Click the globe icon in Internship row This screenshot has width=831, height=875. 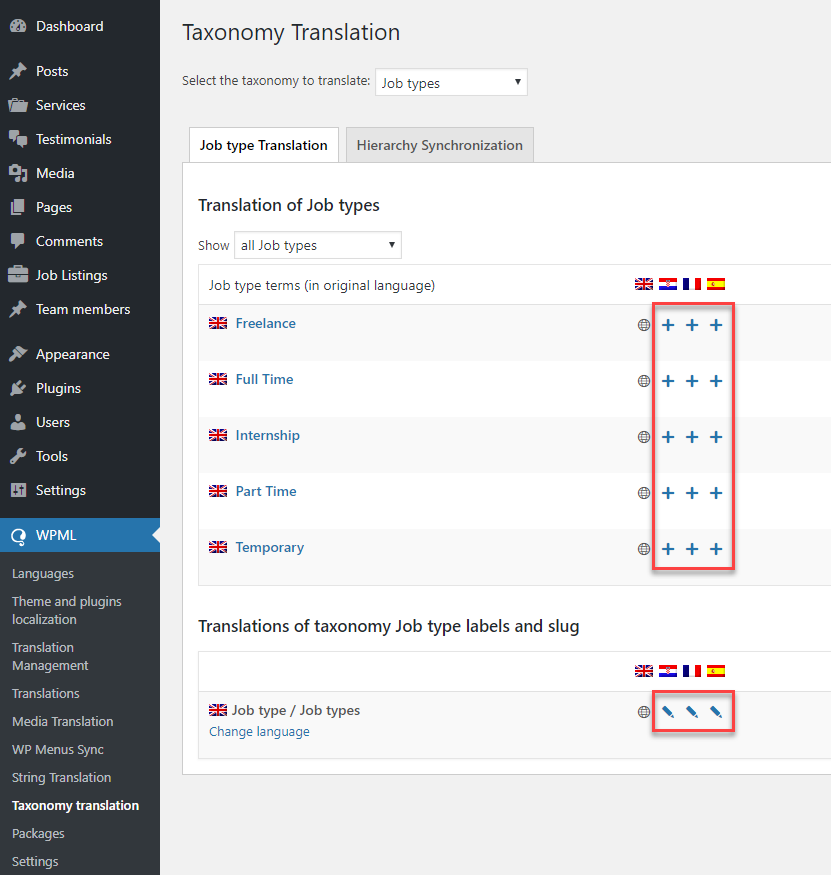click(643, 436)
